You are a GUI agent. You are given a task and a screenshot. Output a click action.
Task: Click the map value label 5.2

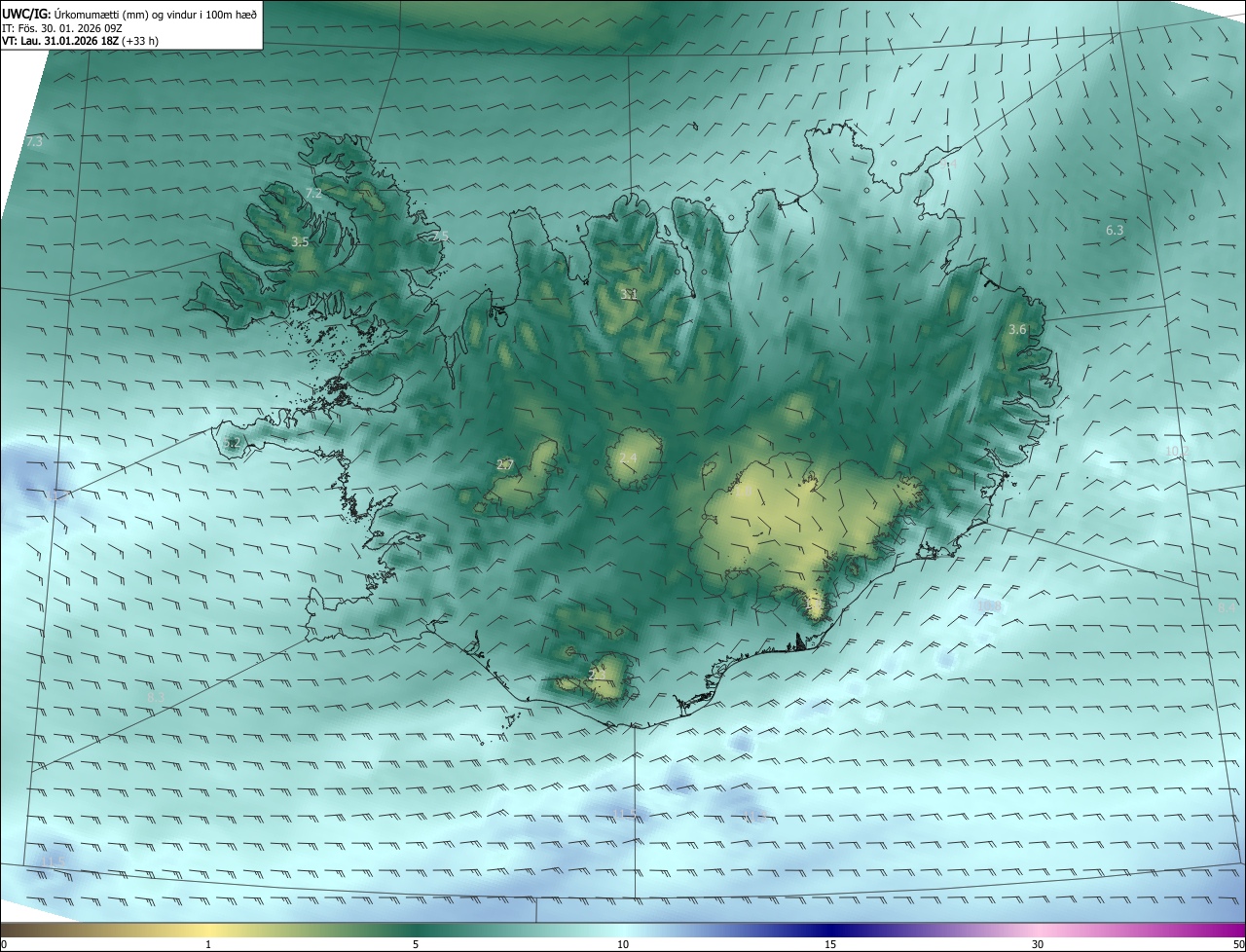(x=232, y=443)
